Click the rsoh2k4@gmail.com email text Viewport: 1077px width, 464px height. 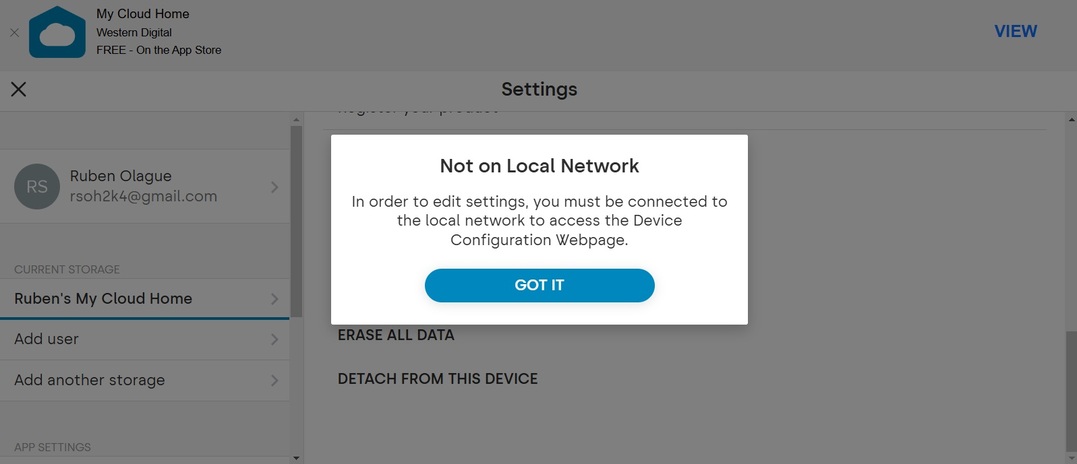coord(144,197)
